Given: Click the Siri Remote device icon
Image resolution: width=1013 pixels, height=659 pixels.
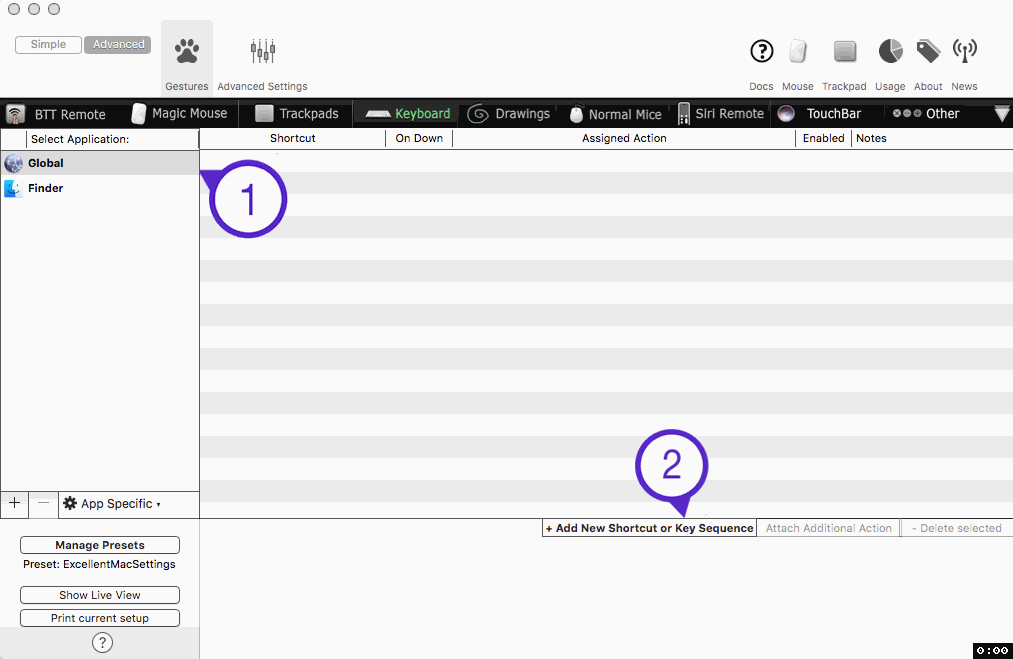Looking at the screenshot, I should click(x=684, y=114).
